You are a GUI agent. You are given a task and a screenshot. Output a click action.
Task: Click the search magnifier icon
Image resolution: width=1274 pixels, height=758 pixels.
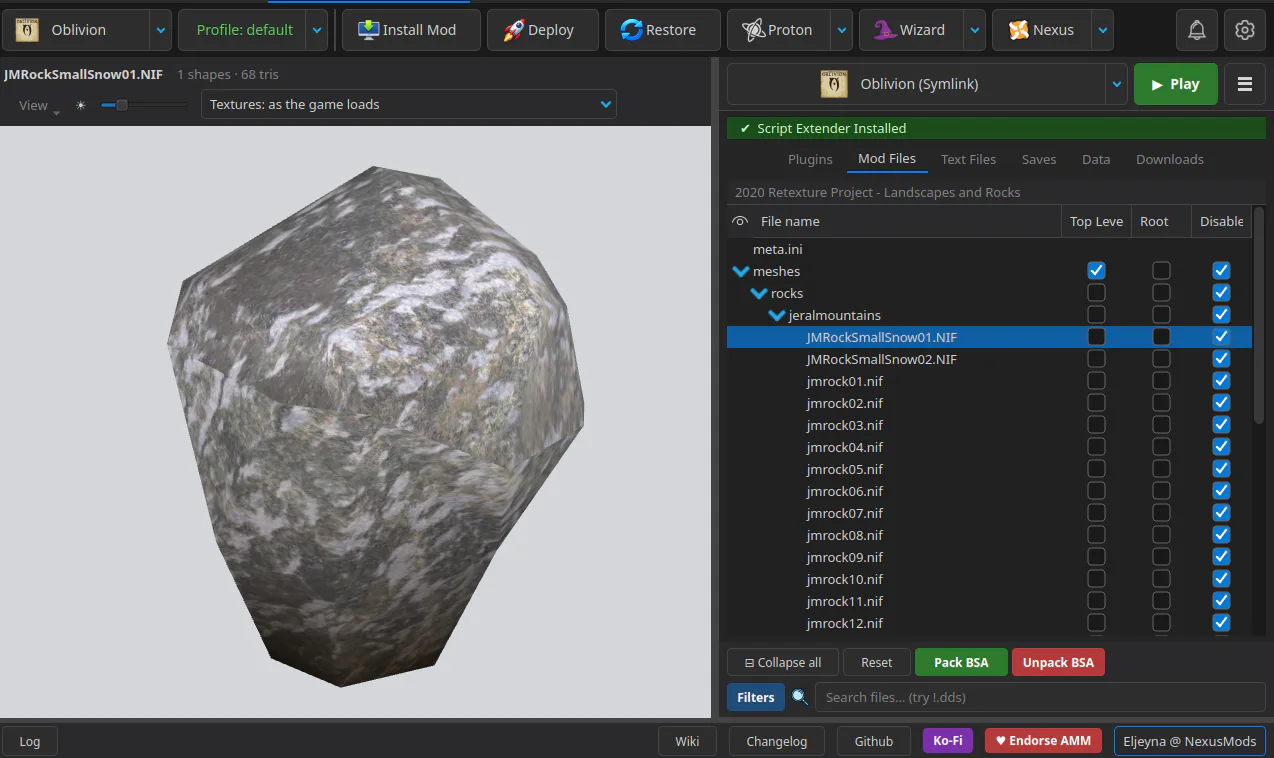[x=800, y=697]
